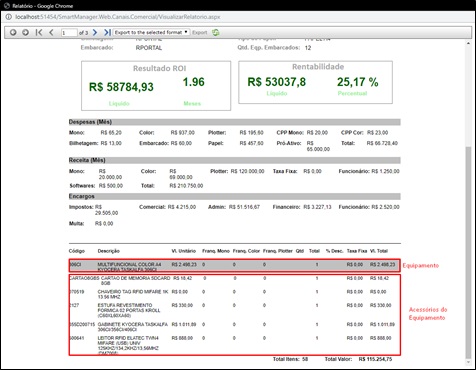Image resolution: width=476 pixels, height=370 pixels.
Task: Open Export to the selected format dropdown
Action: [151, 32]
